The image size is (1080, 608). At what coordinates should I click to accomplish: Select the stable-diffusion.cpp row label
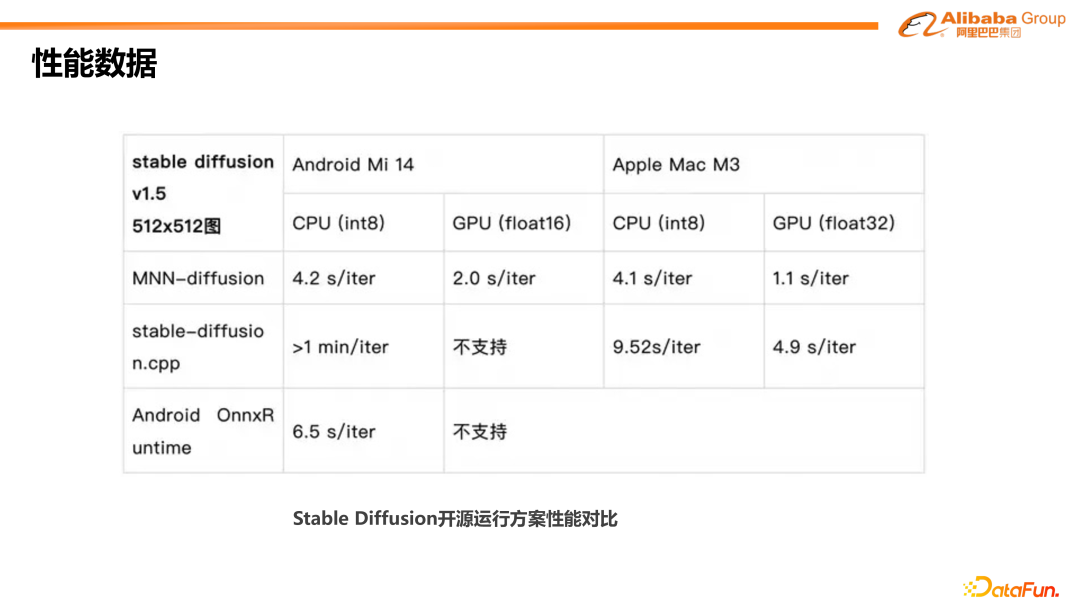click(x=198, y=347)
